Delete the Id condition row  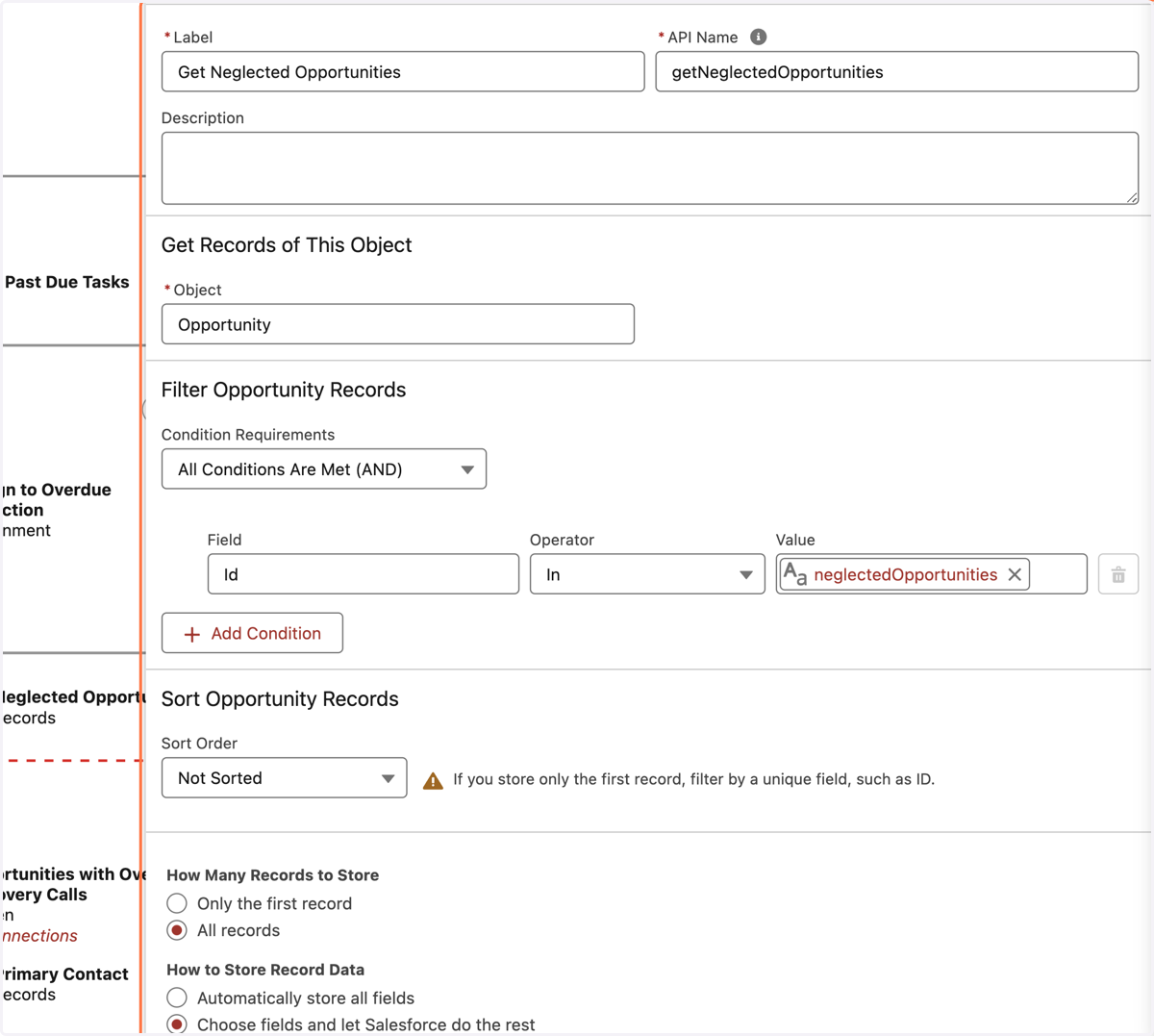pyautogui.click(x=1118, y=574)
